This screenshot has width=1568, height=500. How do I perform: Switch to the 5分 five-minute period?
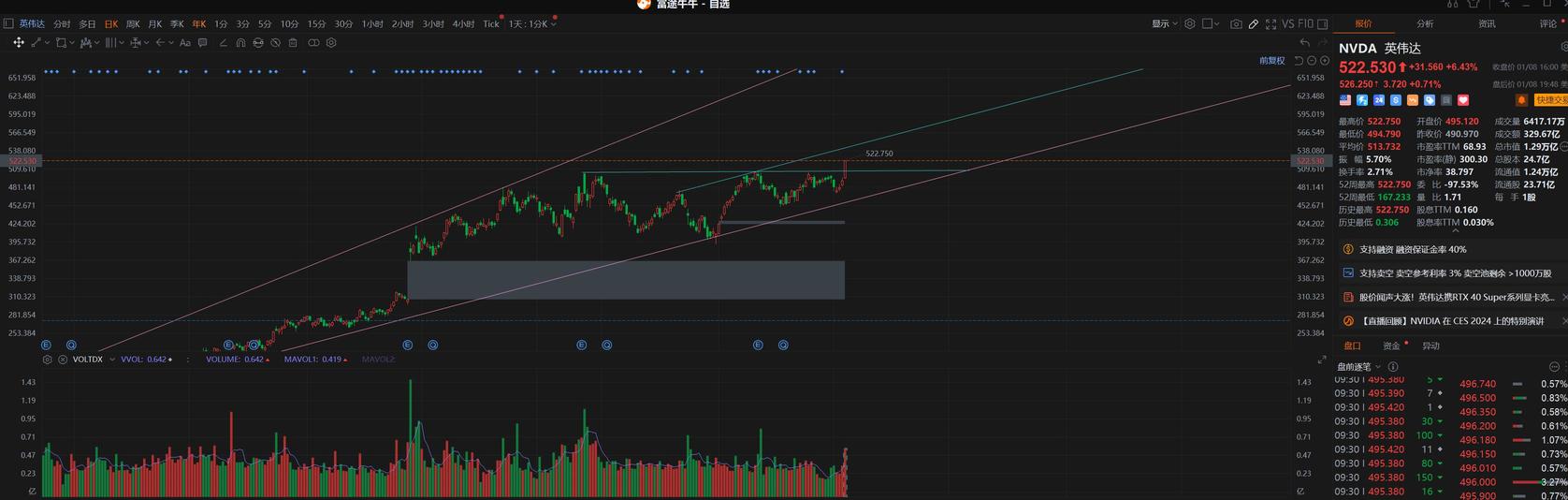tap(265, 23)
